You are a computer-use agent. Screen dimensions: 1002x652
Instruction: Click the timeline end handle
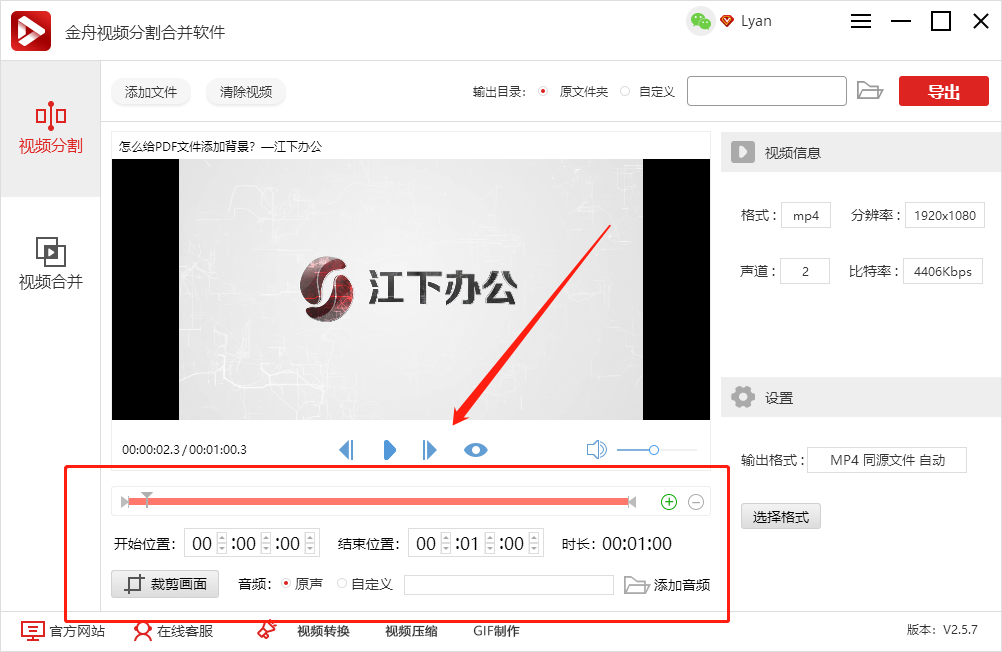coord(632,502)
